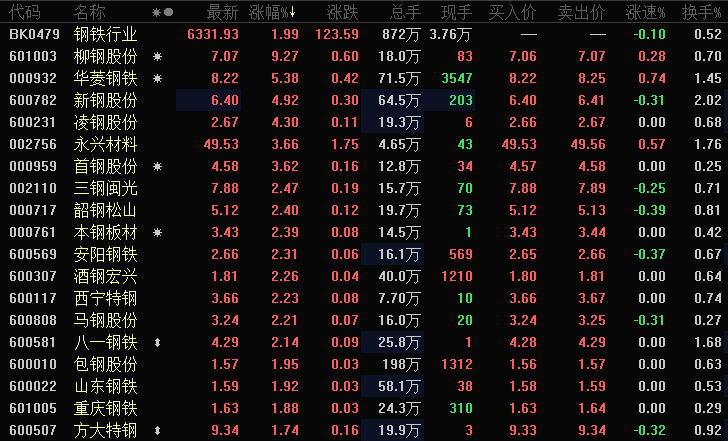Click the star marker beside 首钢股份
Viewport: 728px width, 441px height.
(157, 166)
